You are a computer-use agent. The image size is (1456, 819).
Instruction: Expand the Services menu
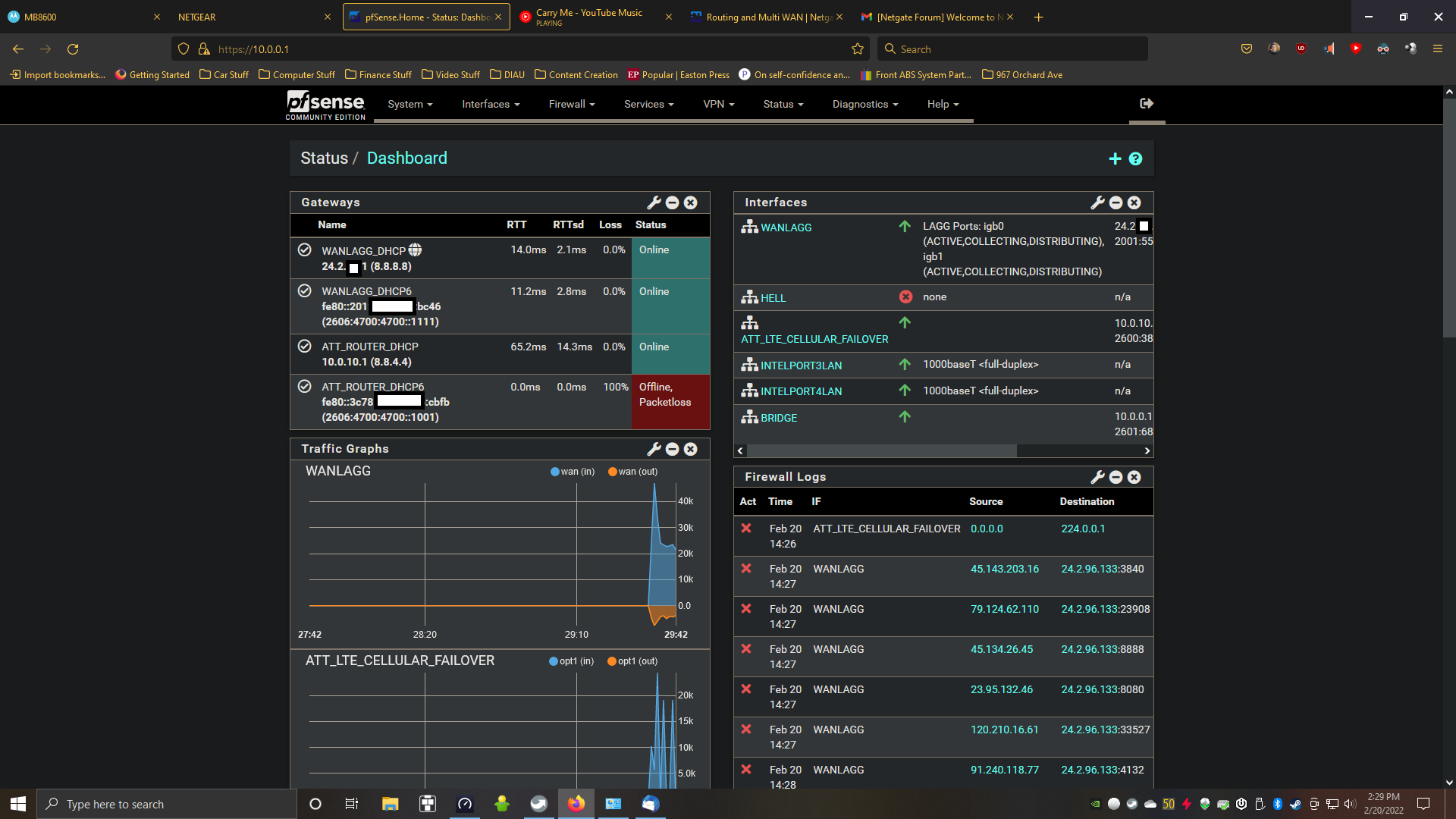tap(649, 105)
